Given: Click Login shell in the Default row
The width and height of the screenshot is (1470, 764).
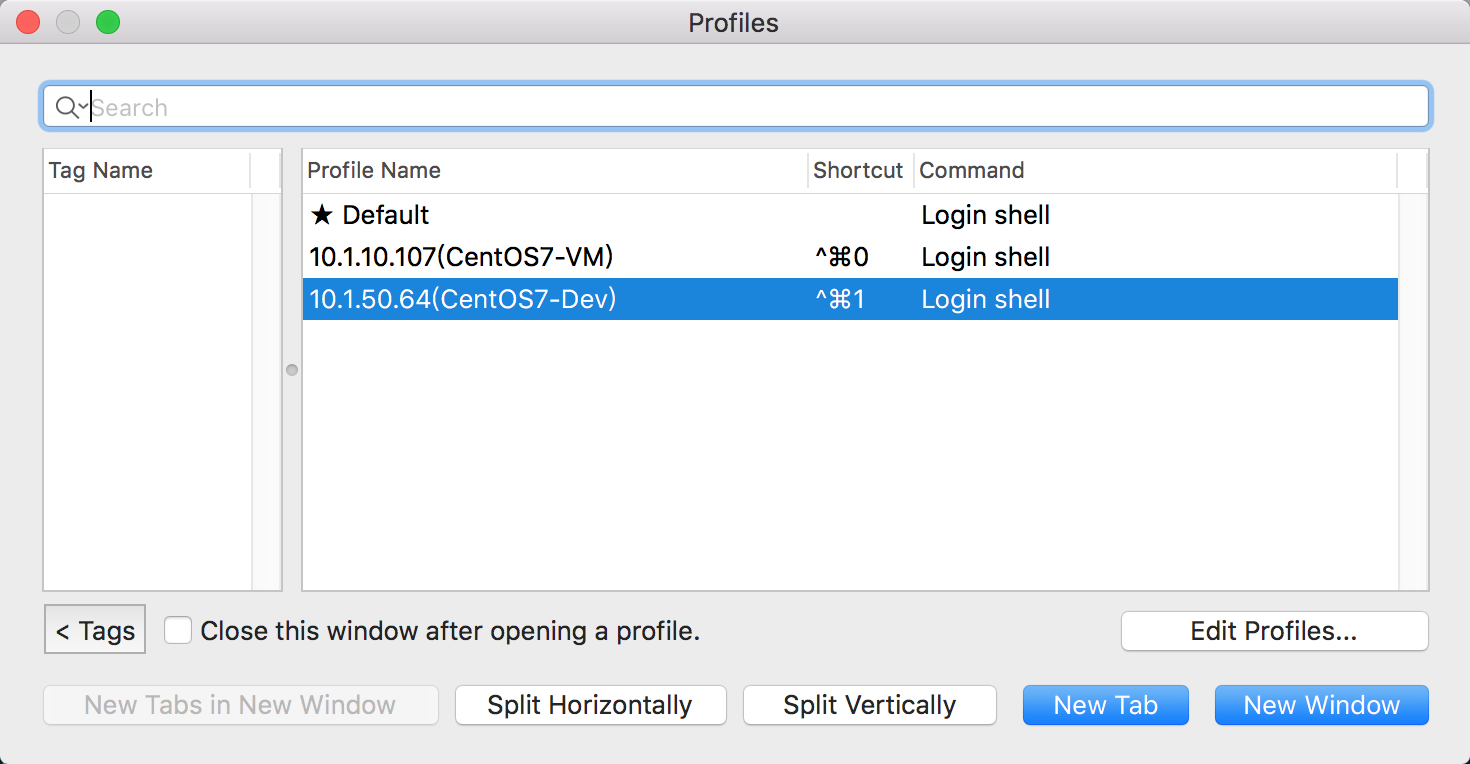Looking at the screenshot, I should (985, 215).
